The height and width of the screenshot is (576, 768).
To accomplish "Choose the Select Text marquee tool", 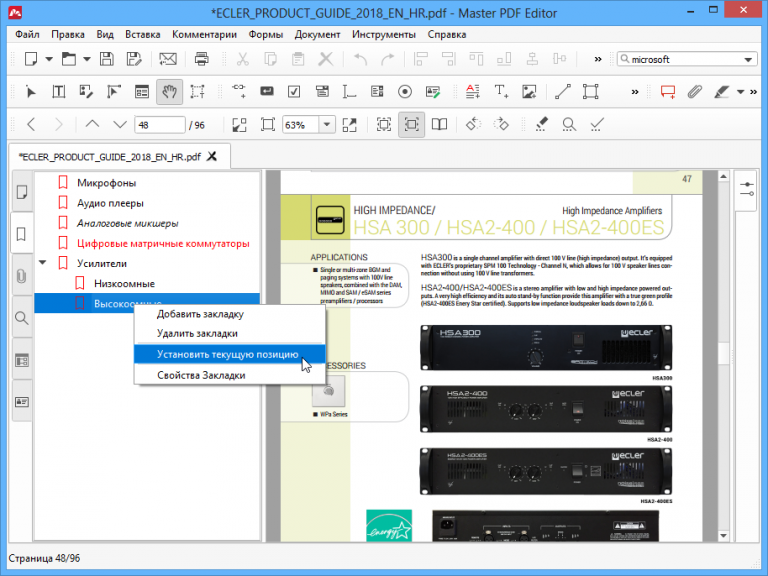I will (x=197, y=92).
